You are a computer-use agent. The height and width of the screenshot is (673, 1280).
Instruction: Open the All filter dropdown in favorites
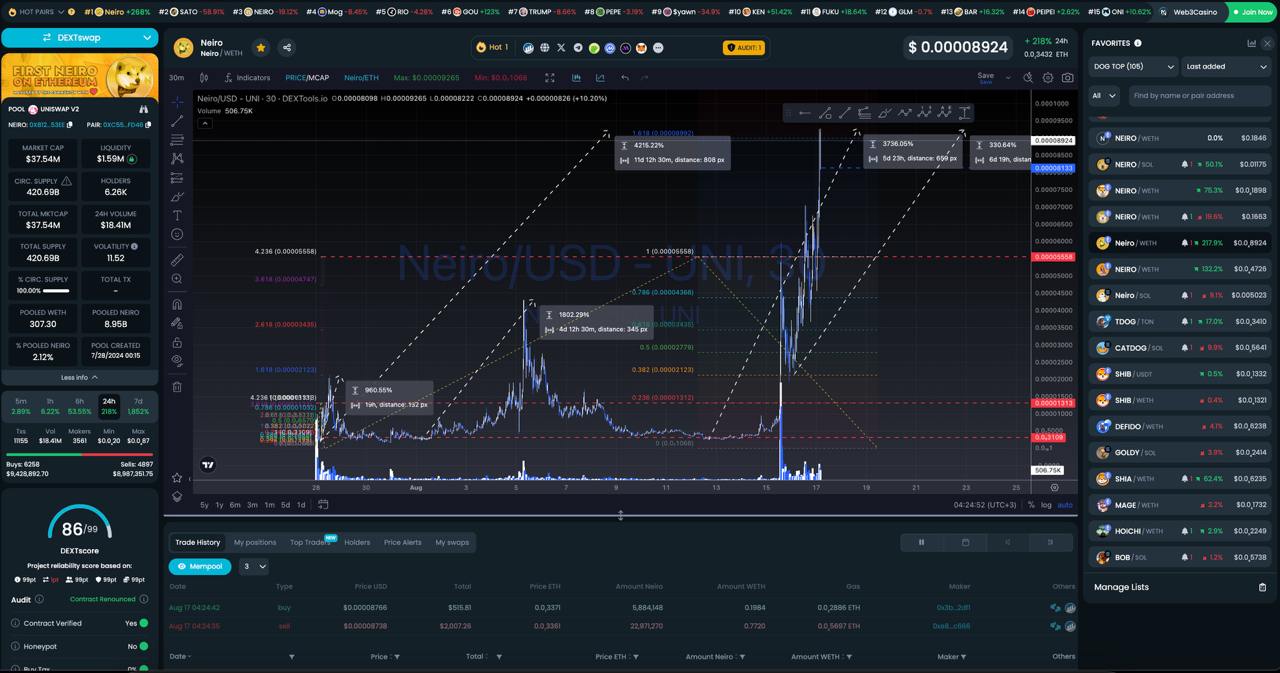1104,96
